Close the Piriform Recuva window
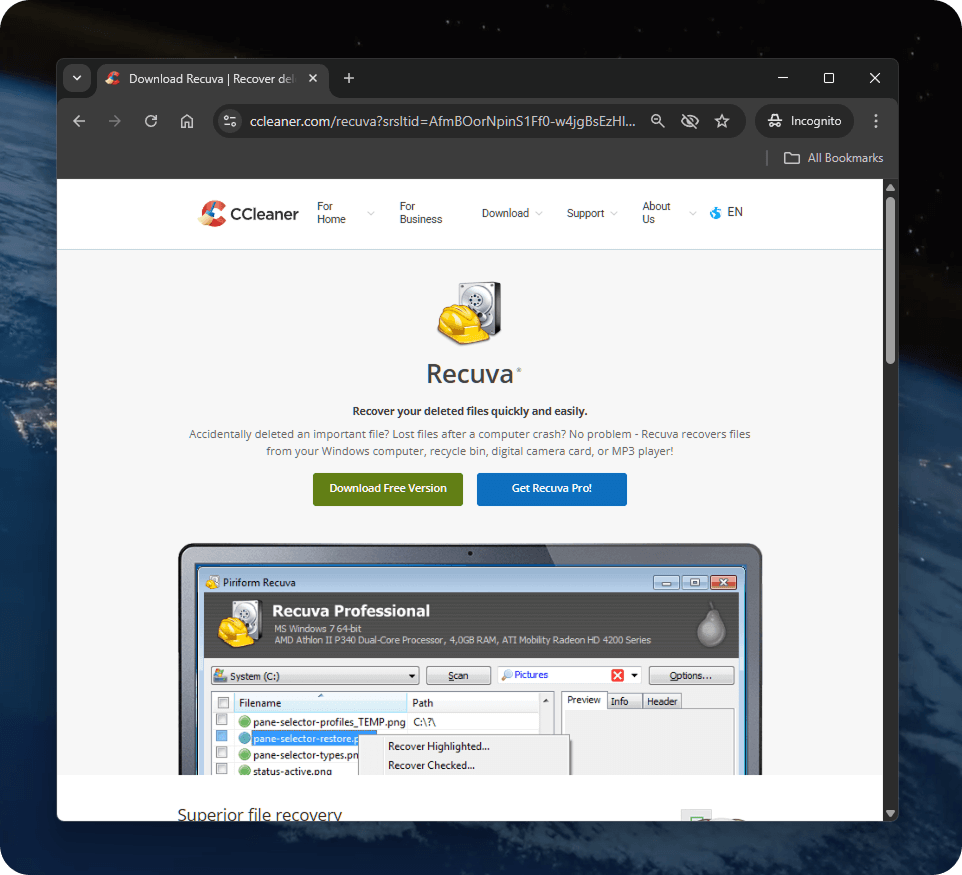 [x=723, y=582]
